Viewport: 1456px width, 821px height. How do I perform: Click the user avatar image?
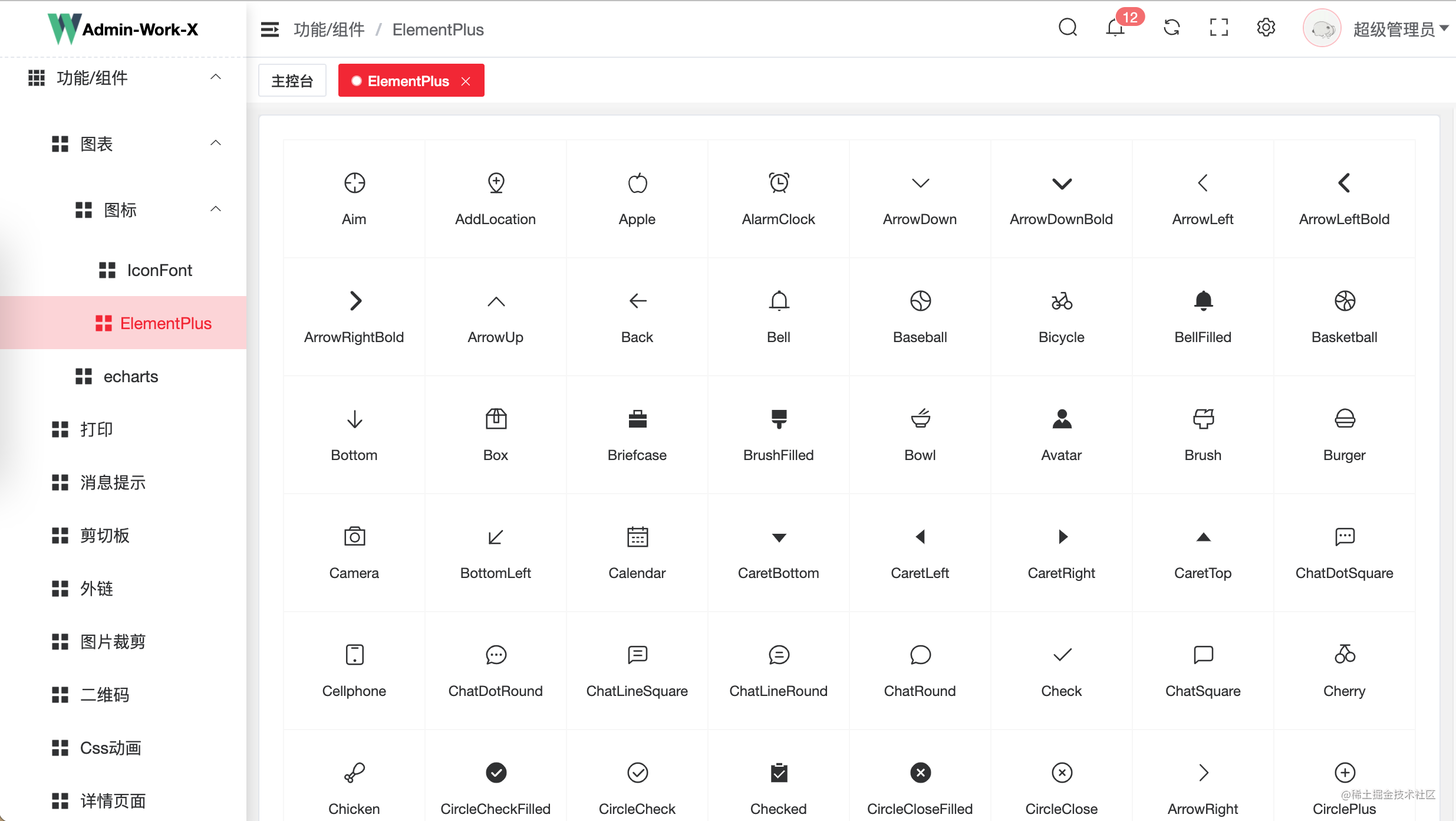[x=1322, y=28]
